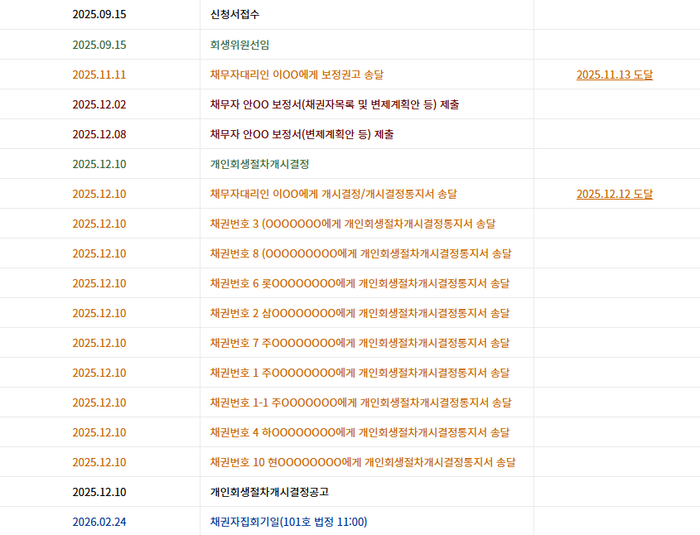Image resolution: width=700 pixels, height=535 pixels.
Task: Click date 2025.12.10 in 채권번호 10 row
Action: [x=99, y=462]
